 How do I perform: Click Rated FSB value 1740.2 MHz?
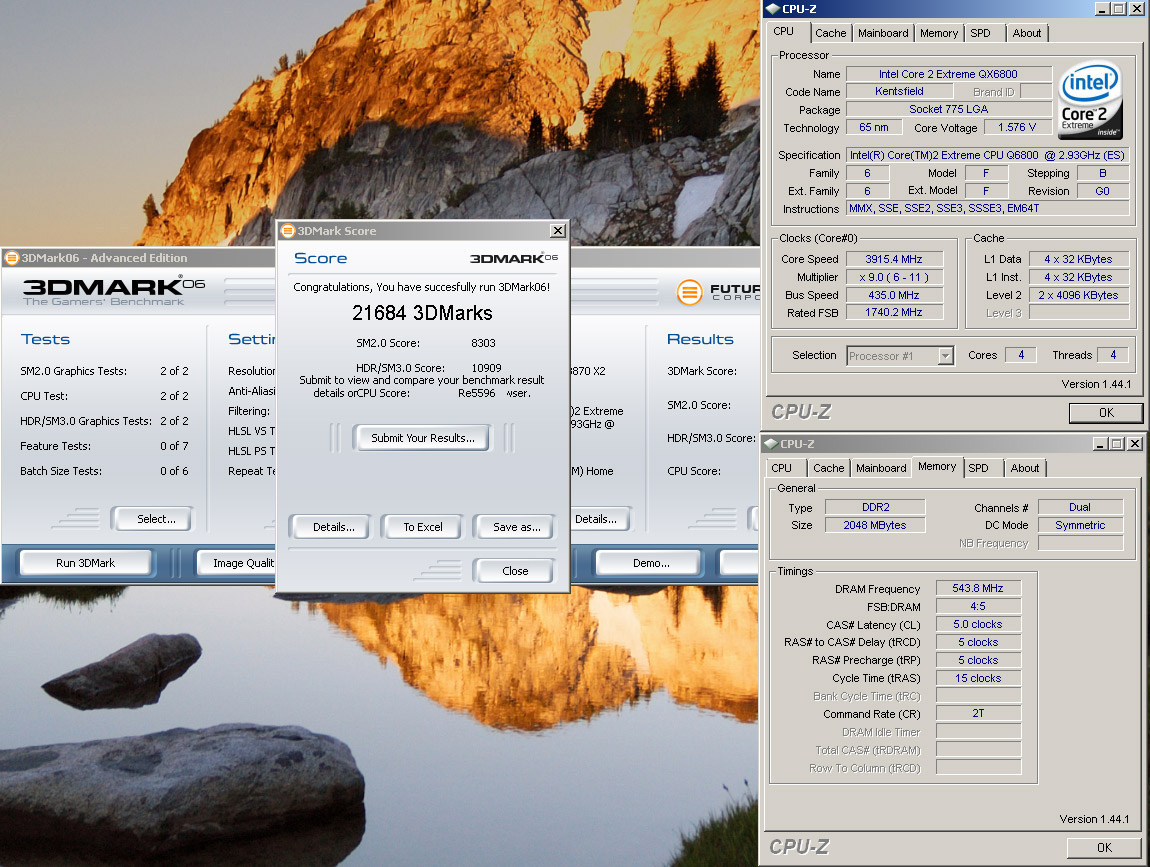(x=894, y=312)
